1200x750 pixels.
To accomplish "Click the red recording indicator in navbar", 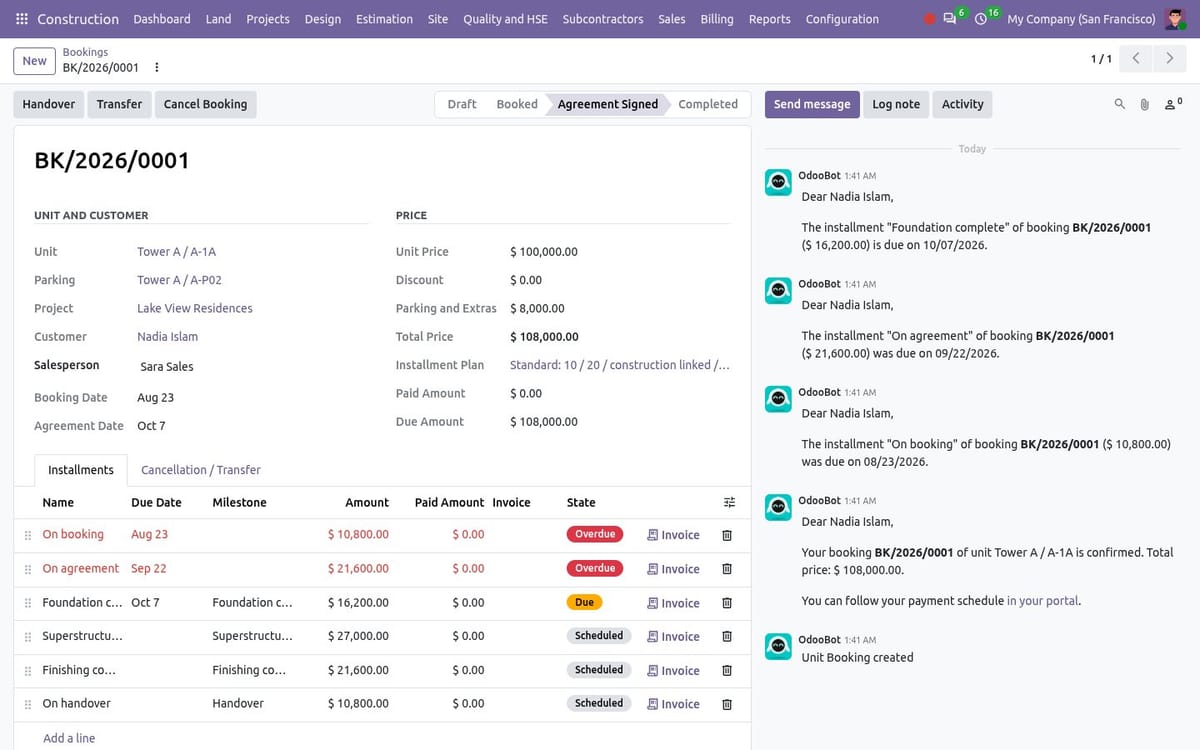I will pos(929,19).
